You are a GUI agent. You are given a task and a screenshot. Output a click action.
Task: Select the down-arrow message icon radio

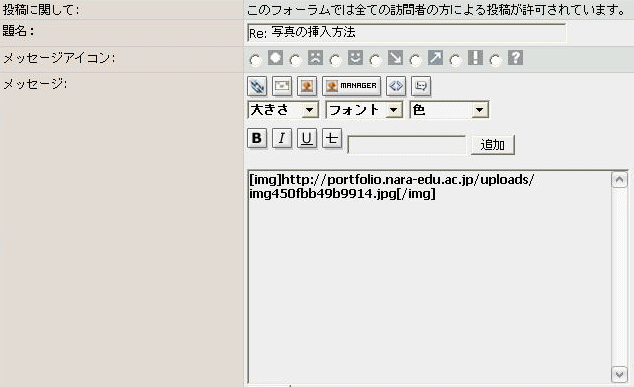tap(376, 61)
